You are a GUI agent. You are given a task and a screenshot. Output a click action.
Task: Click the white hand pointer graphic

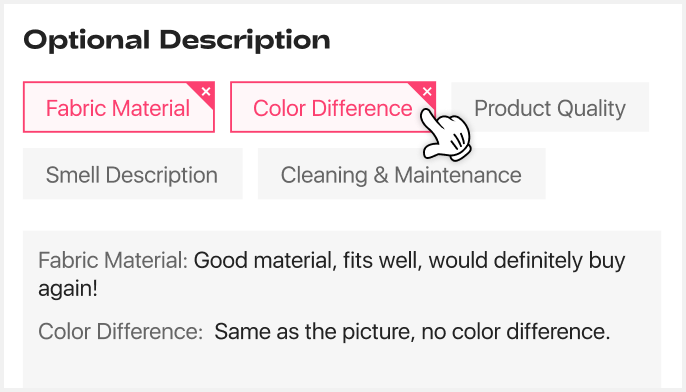click(x=446, y=133)
